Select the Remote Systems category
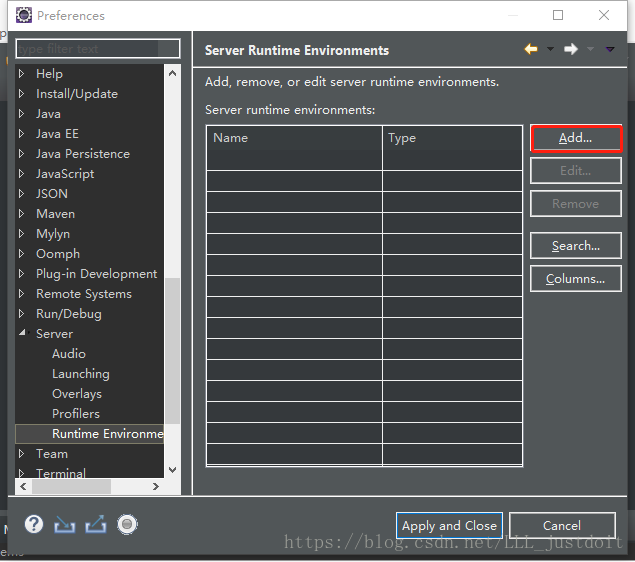 click(84, 294)
